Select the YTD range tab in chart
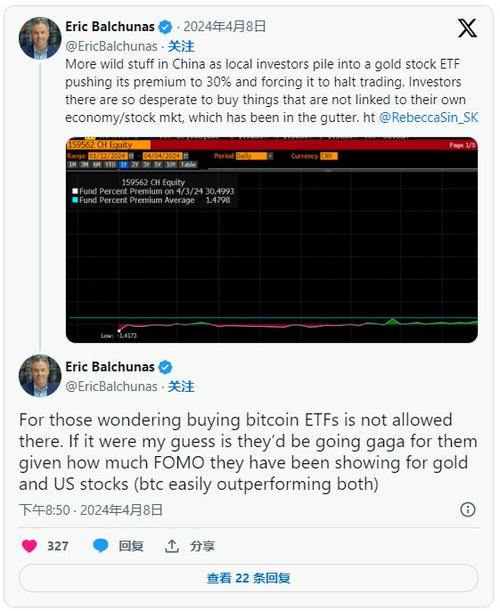 point(110,165)
